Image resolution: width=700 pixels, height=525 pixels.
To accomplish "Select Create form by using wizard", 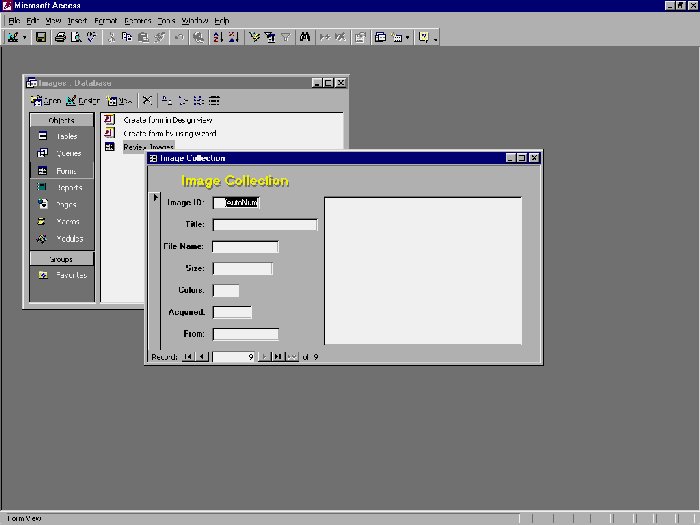I will click(x=169, y=133).
